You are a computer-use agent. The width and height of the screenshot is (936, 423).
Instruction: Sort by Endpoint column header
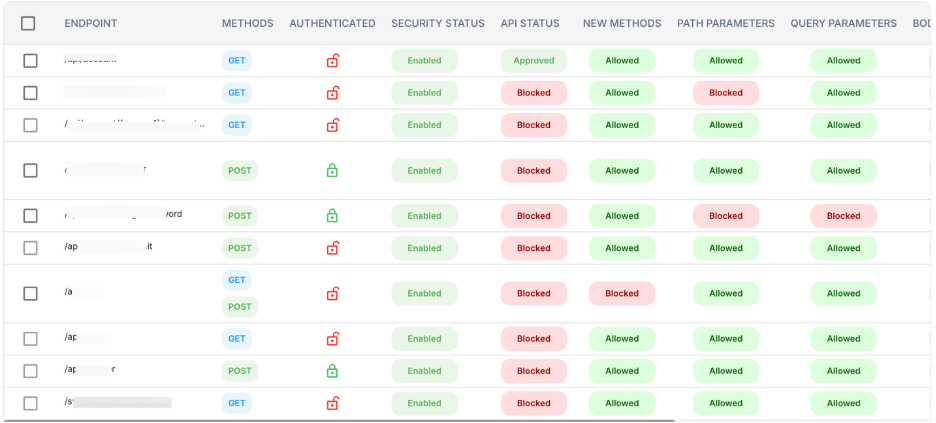coord(90,23)
